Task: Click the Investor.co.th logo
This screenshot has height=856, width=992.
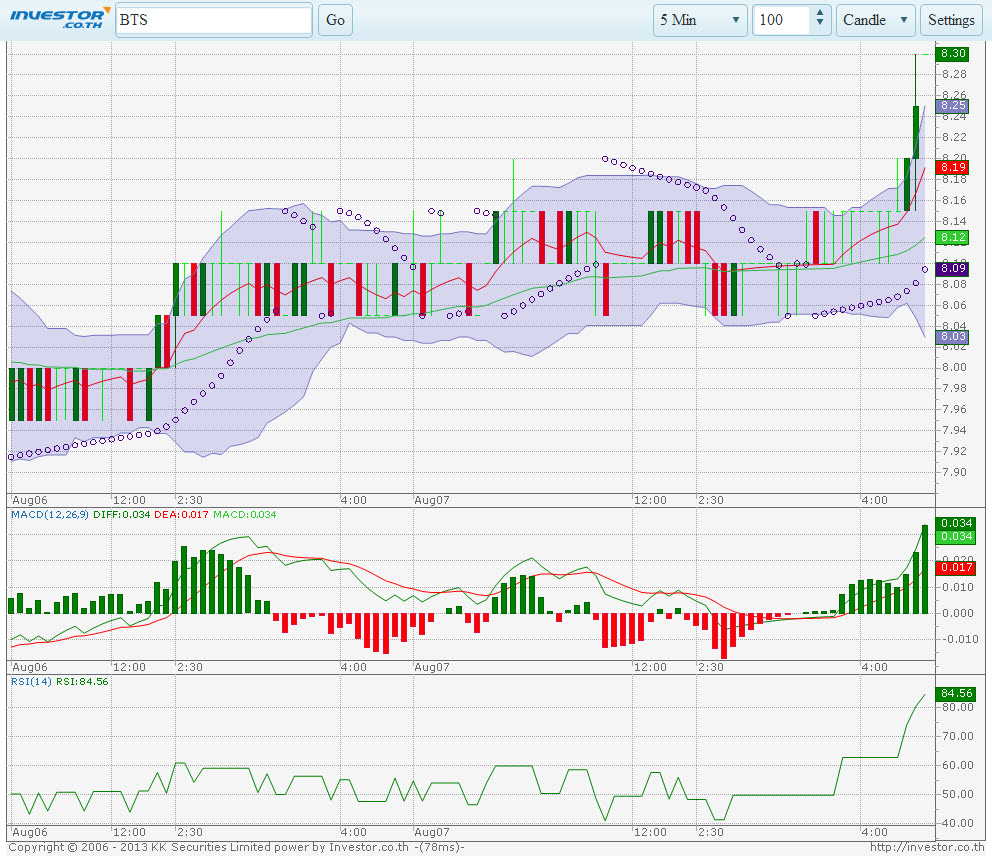Action: pyautogui.click(x=59, y=18)
